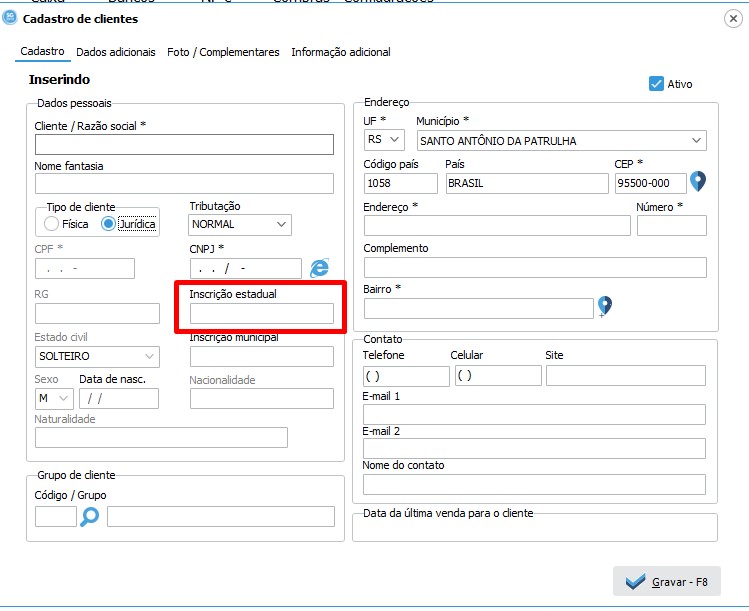Click the Internet Explorer CNPJ lookup icon

(x=319, y=267)
